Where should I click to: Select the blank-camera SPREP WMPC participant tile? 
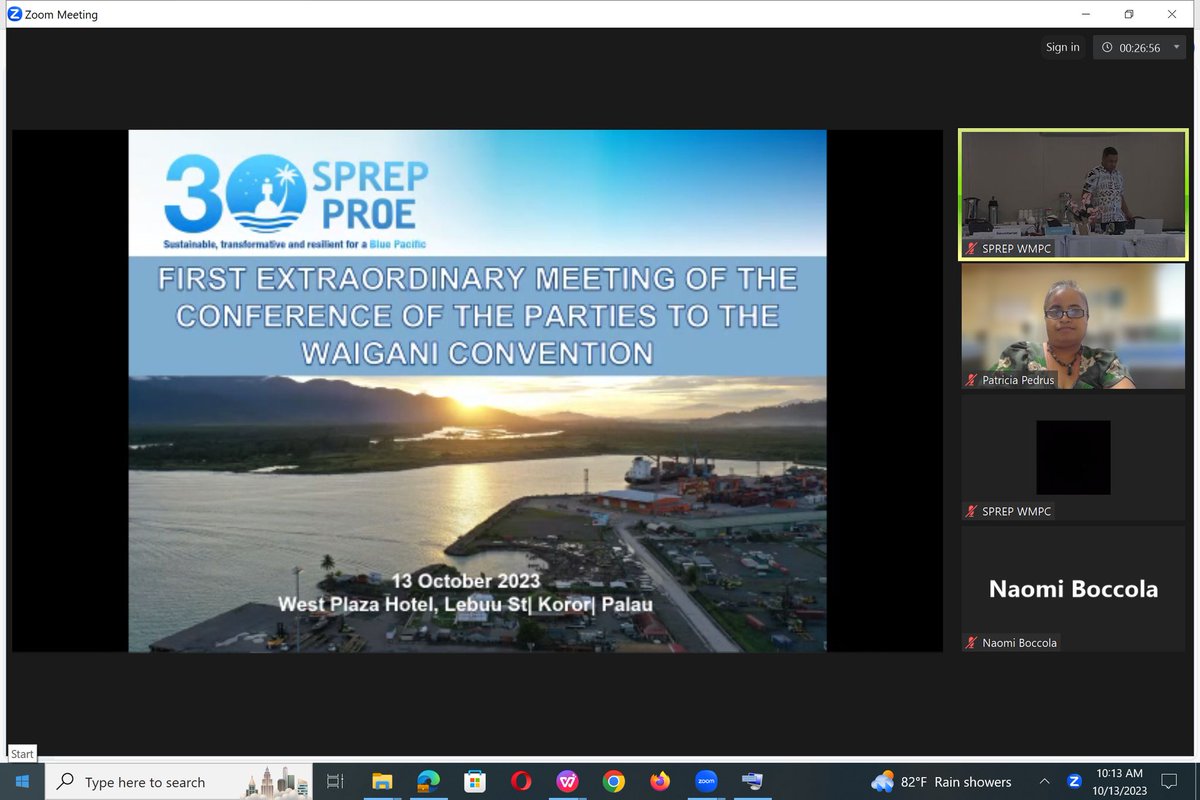coord(1073,457)
